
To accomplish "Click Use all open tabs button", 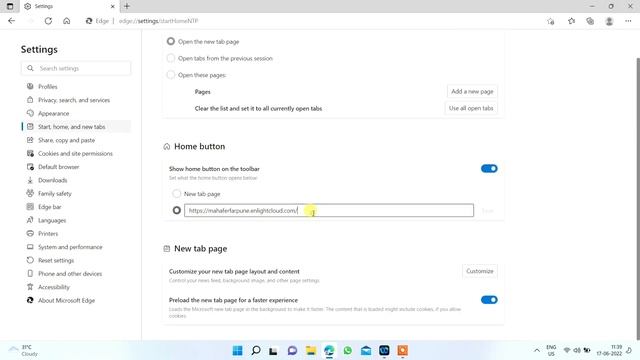I will pyautogui.click(x=471, y=108).
